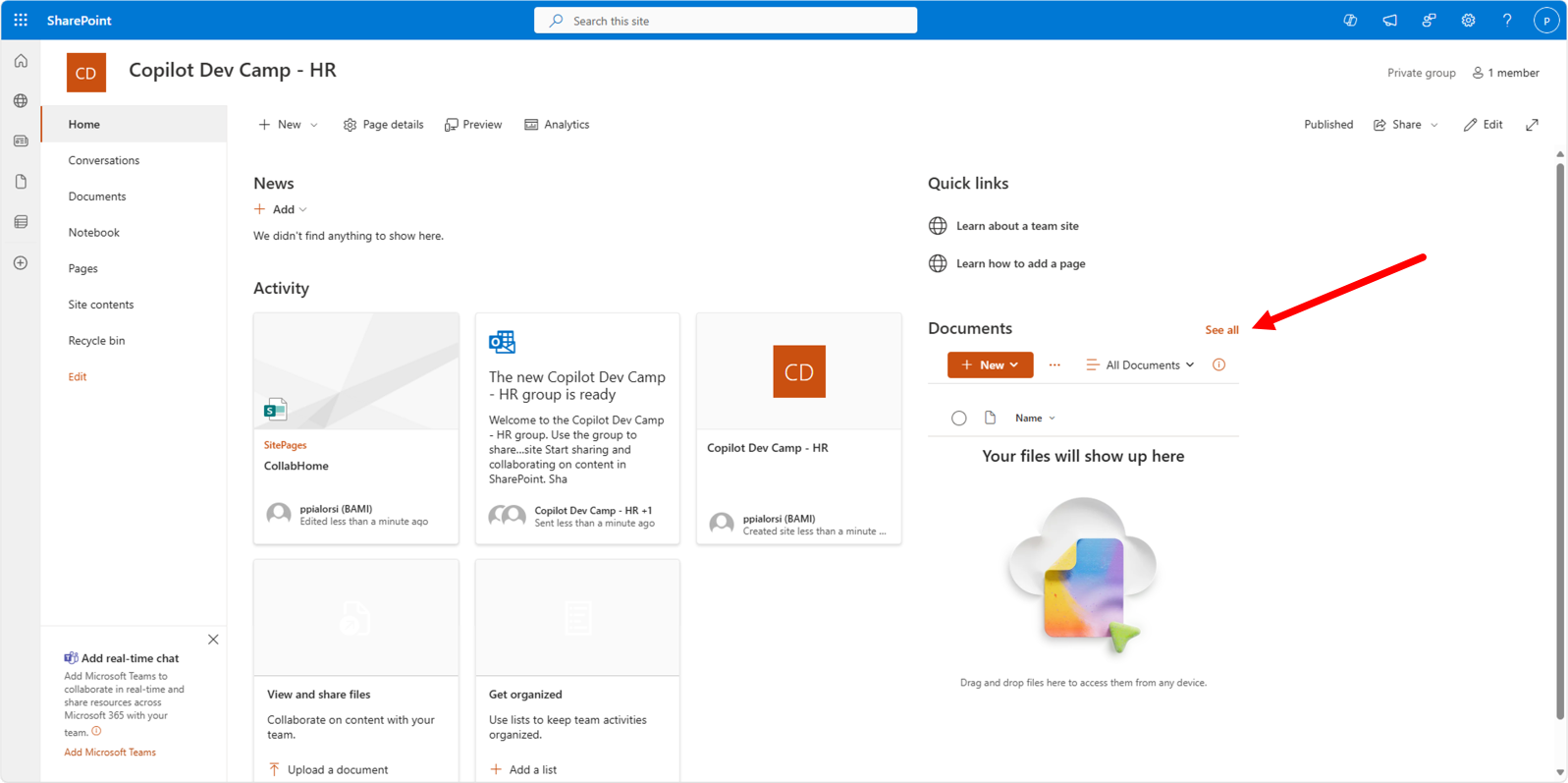Screen dimensions: 1568x783
Task: Open the All Documents view switcher
Action: 1140,364
